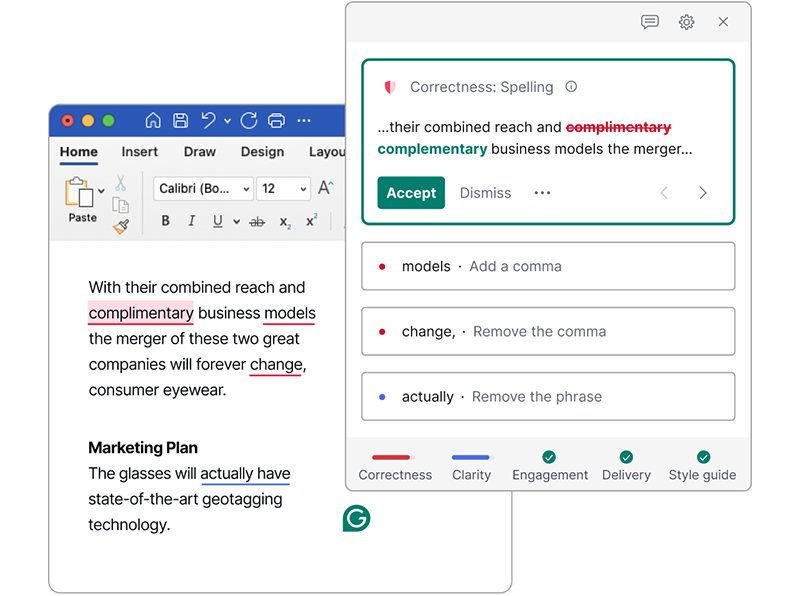This screenshot has width=800, height=596.
Task: Select the Style guide category tab
Action: click(x=703, y=467)
